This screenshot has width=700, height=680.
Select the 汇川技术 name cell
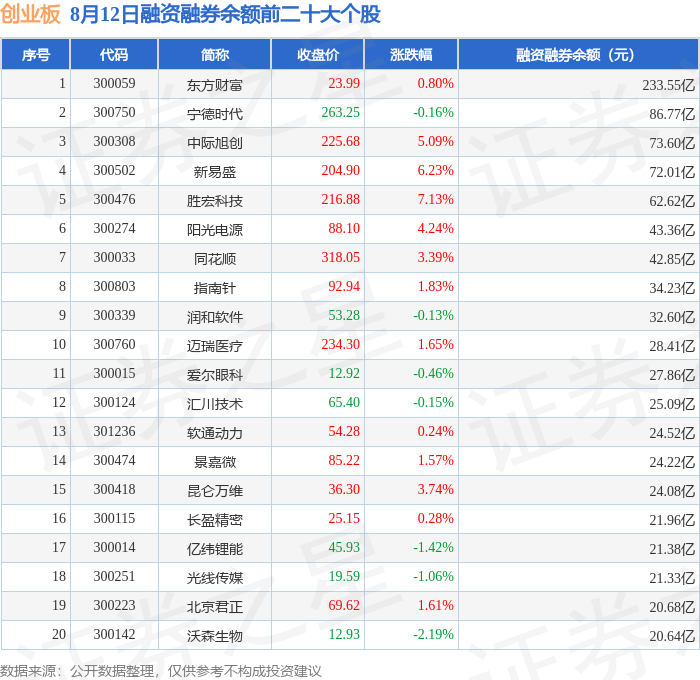pyautogui.click(x=215, y=404)
